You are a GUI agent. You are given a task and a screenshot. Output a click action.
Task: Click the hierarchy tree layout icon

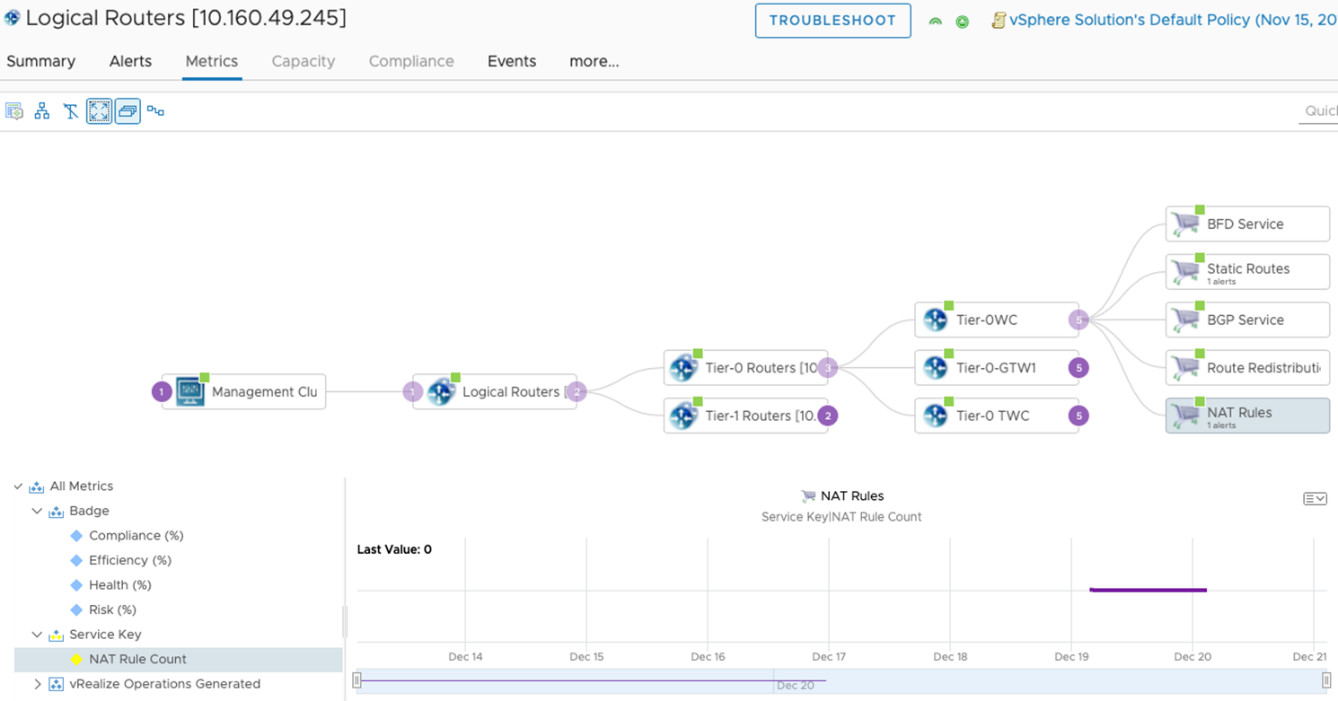pos(42,111)
